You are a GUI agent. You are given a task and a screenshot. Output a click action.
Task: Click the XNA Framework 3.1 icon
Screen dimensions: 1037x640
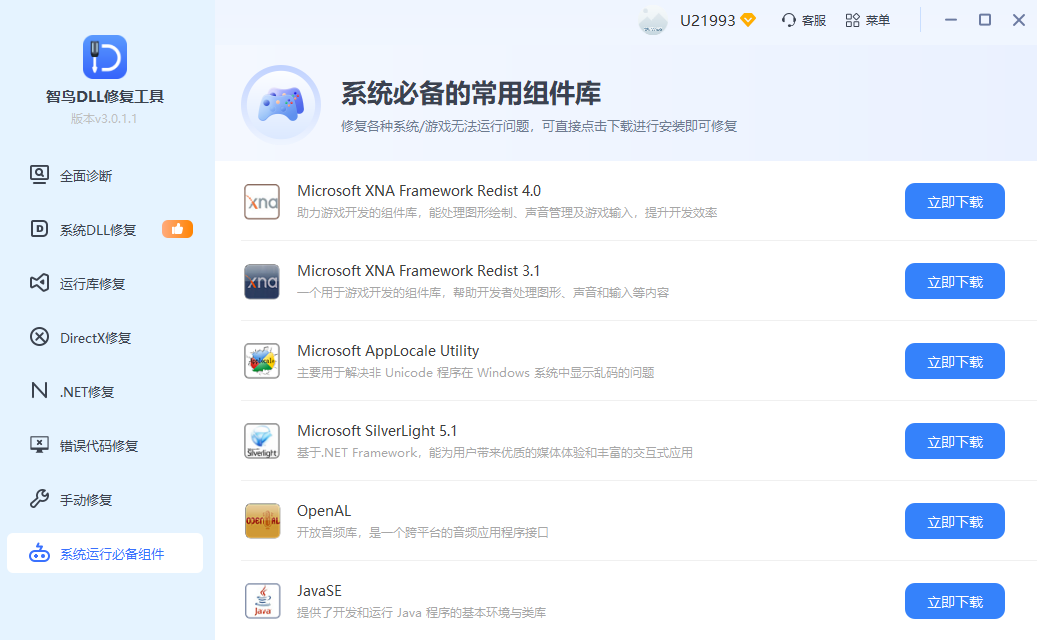[x=262, y=282]
